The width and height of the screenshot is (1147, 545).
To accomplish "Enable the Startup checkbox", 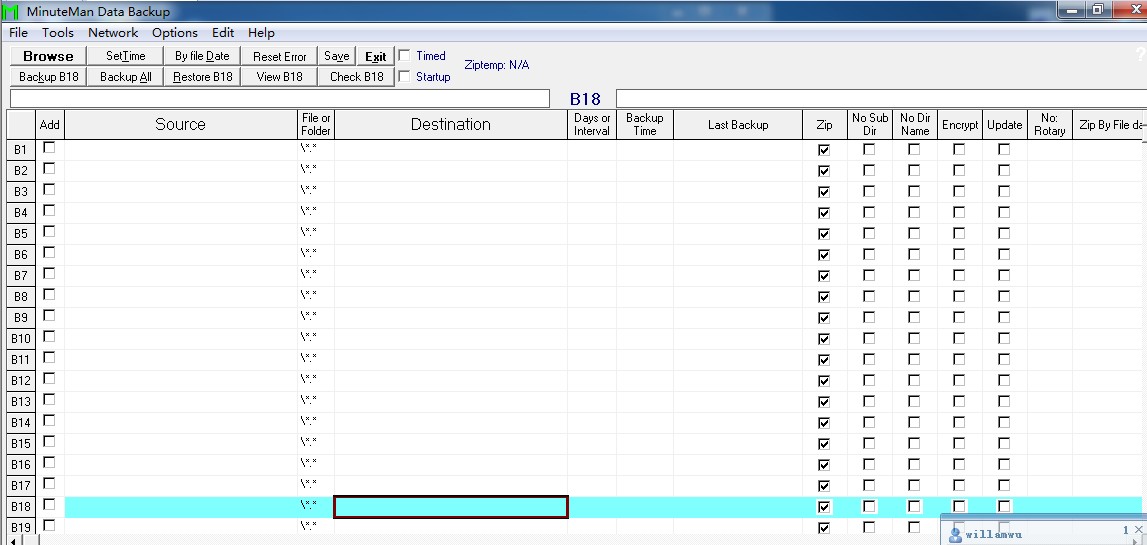I will point(405,76).
